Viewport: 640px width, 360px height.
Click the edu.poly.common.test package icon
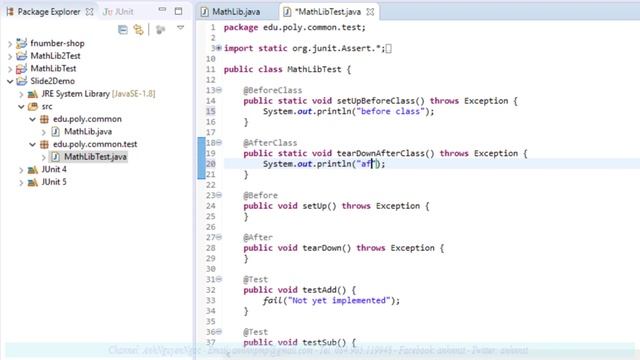44,144
